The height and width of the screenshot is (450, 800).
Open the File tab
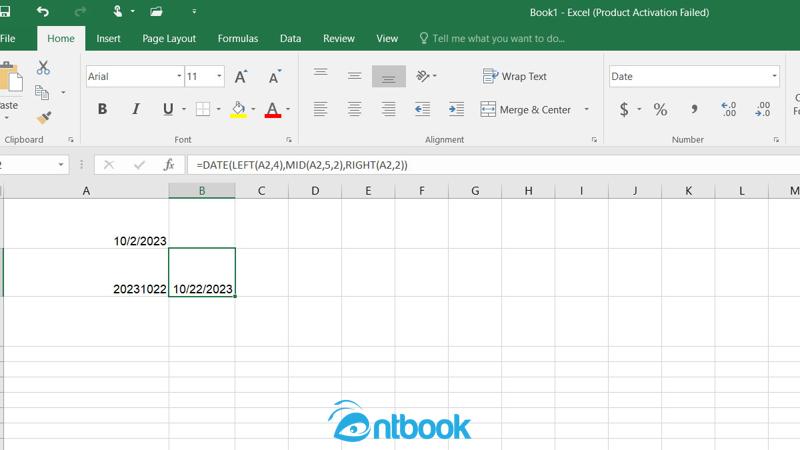click(x=8, y=38)
